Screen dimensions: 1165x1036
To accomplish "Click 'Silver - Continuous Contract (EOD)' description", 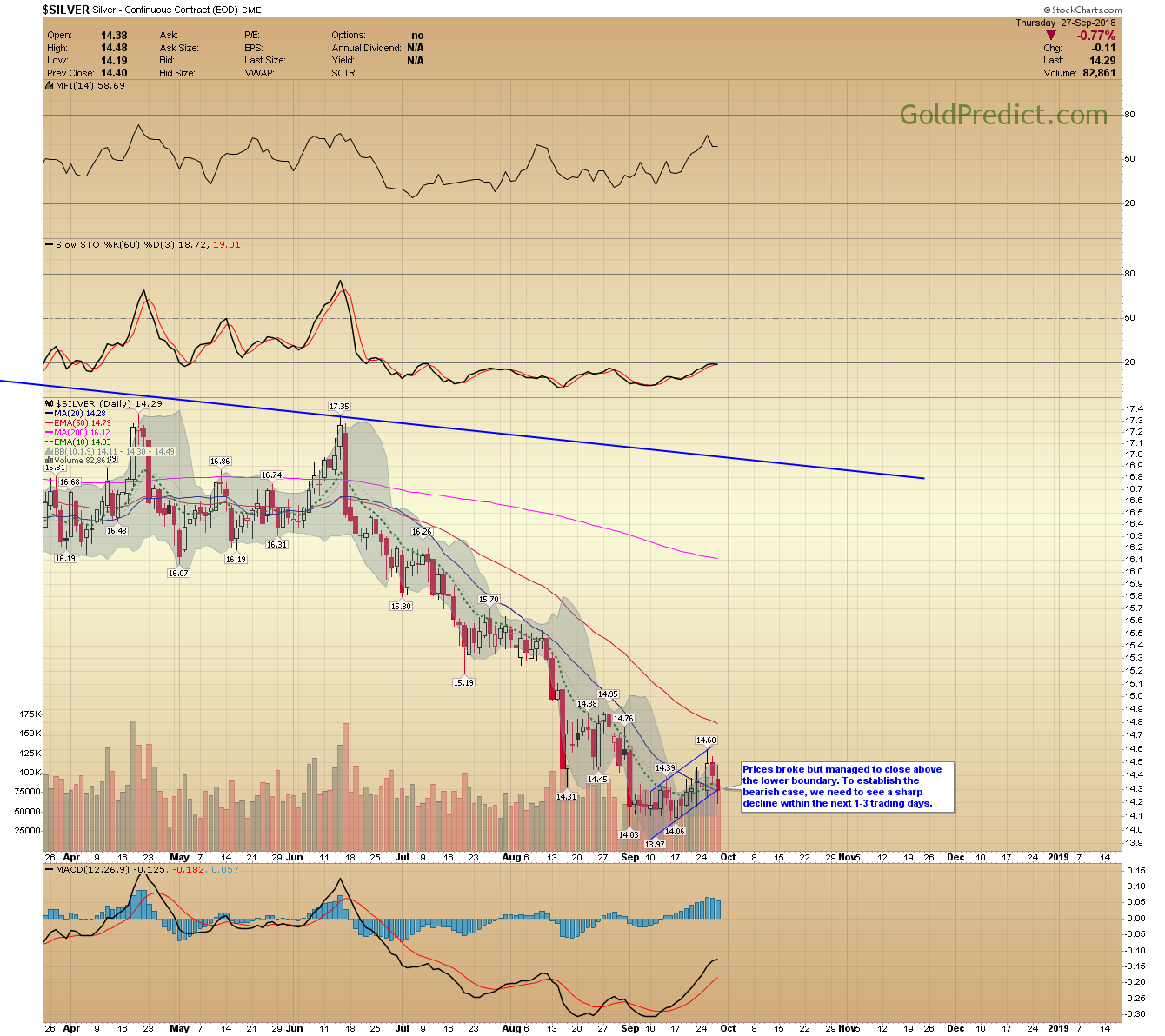I will pos(164,10).
